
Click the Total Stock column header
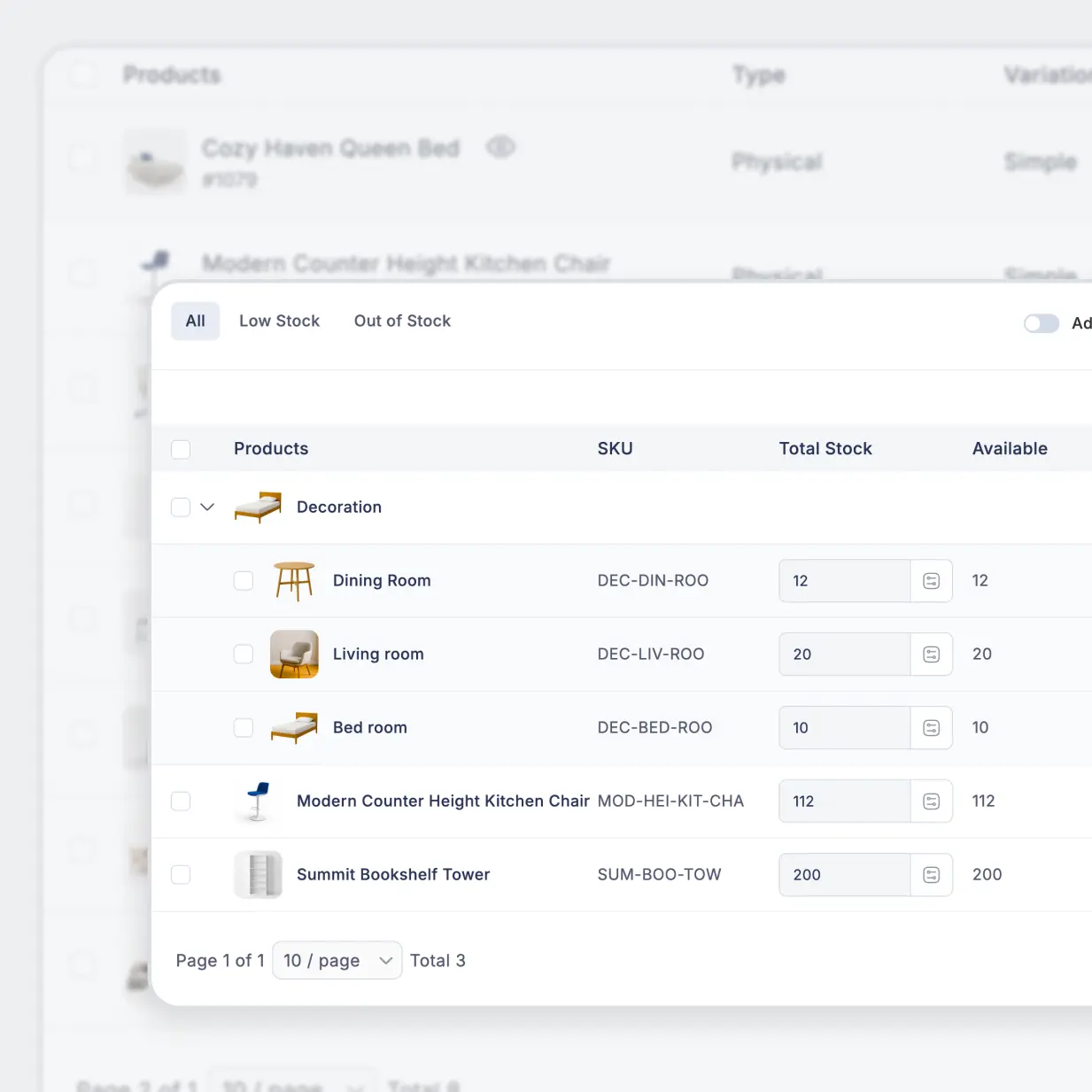pyautogui.click(x=825, y=449)
